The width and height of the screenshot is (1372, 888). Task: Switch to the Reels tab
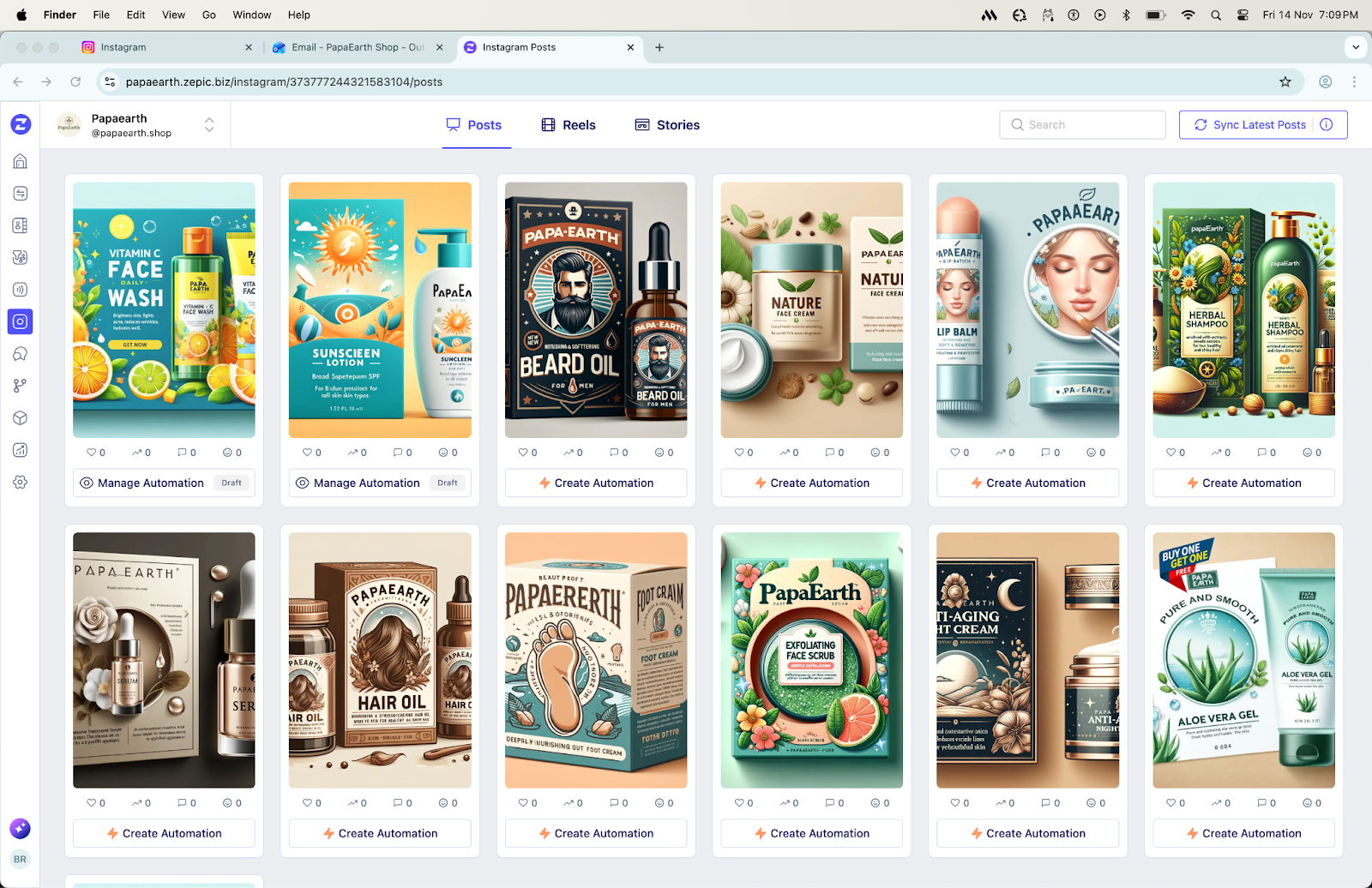click(569, 125)
